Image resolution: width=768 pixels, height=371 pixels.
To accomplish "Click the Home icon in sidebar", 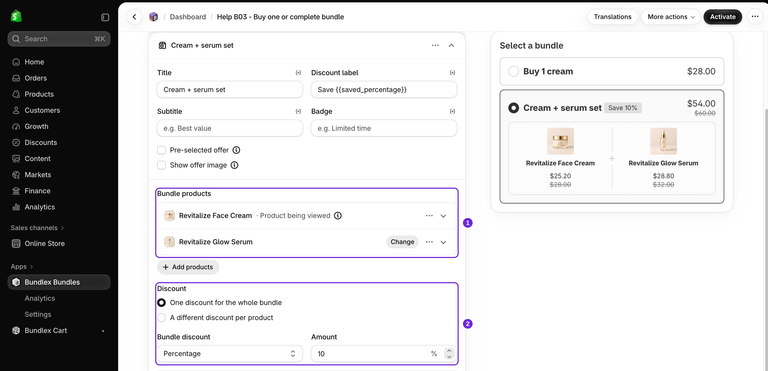I will (16, 62).
